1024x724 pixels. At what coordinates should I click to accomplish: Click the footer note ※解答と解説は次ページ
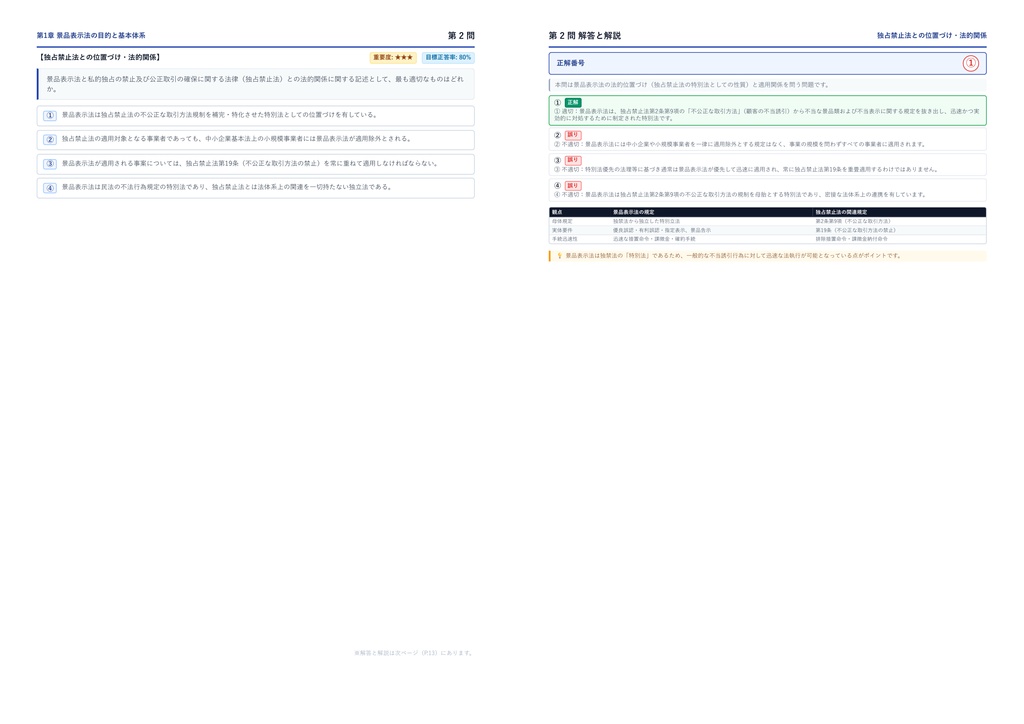(414, 653)
